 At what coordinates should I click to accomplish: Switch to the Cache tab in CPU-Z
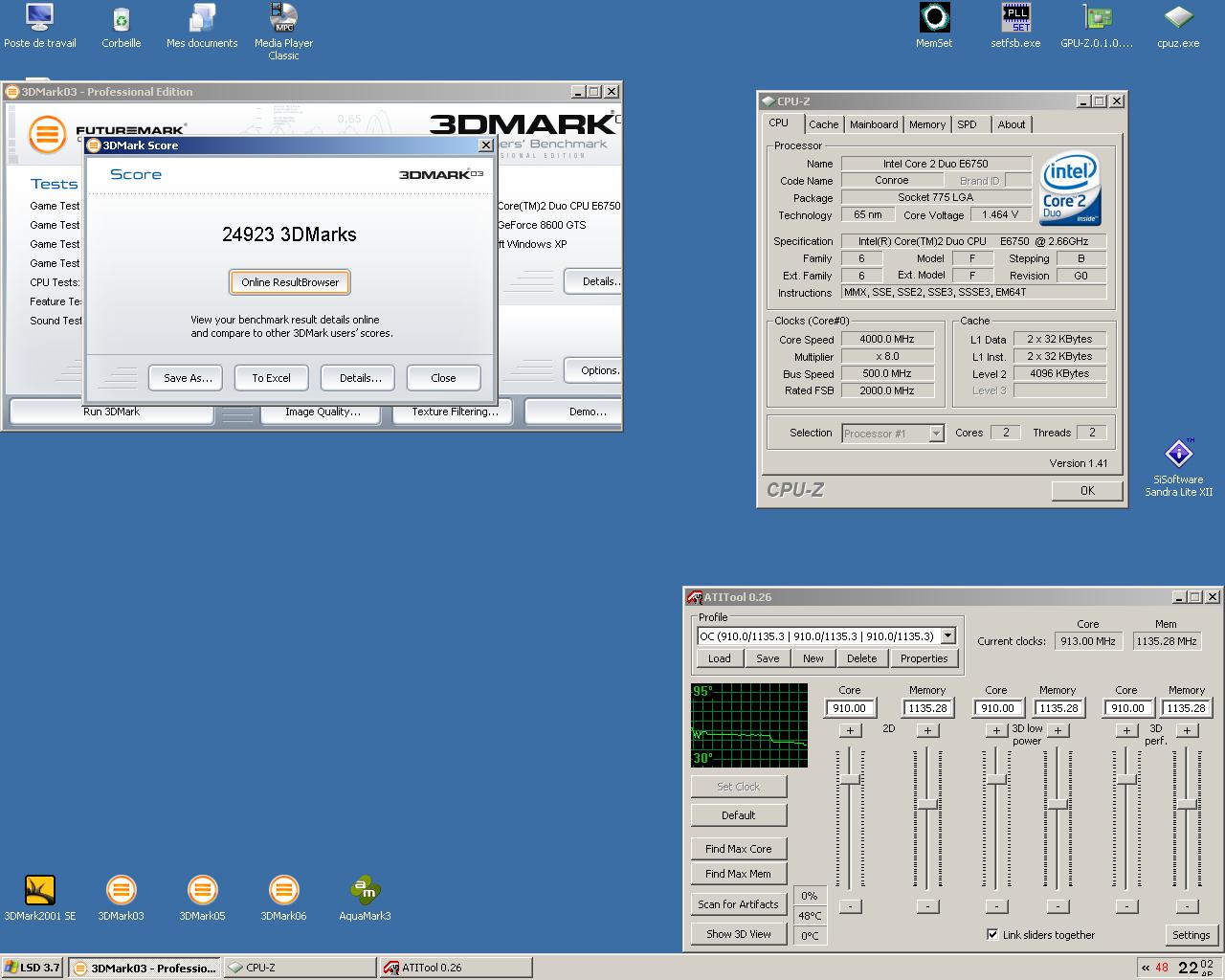click(x=823, y=124)
